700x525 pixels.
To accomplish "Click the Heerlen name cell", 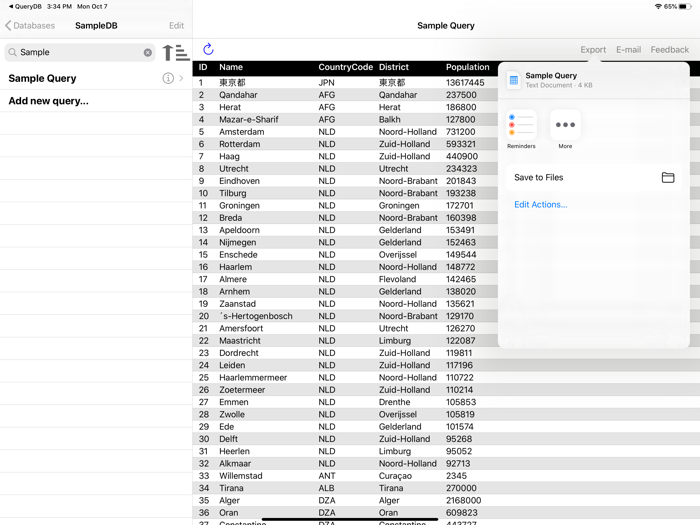I will click(234, 451).
